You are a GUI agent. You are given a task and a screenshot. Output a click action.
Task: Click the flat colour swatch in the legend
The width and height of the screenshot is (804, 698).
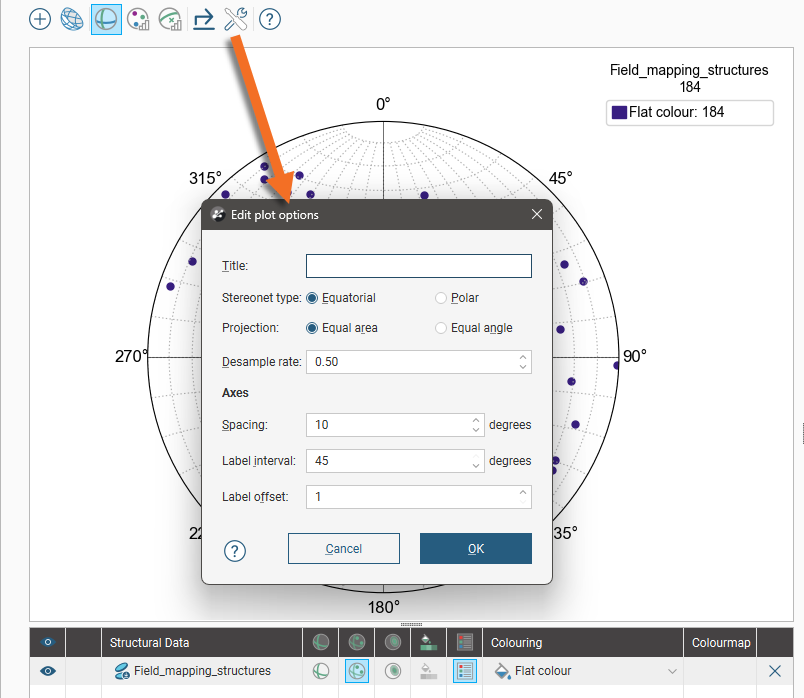[619, 113]
